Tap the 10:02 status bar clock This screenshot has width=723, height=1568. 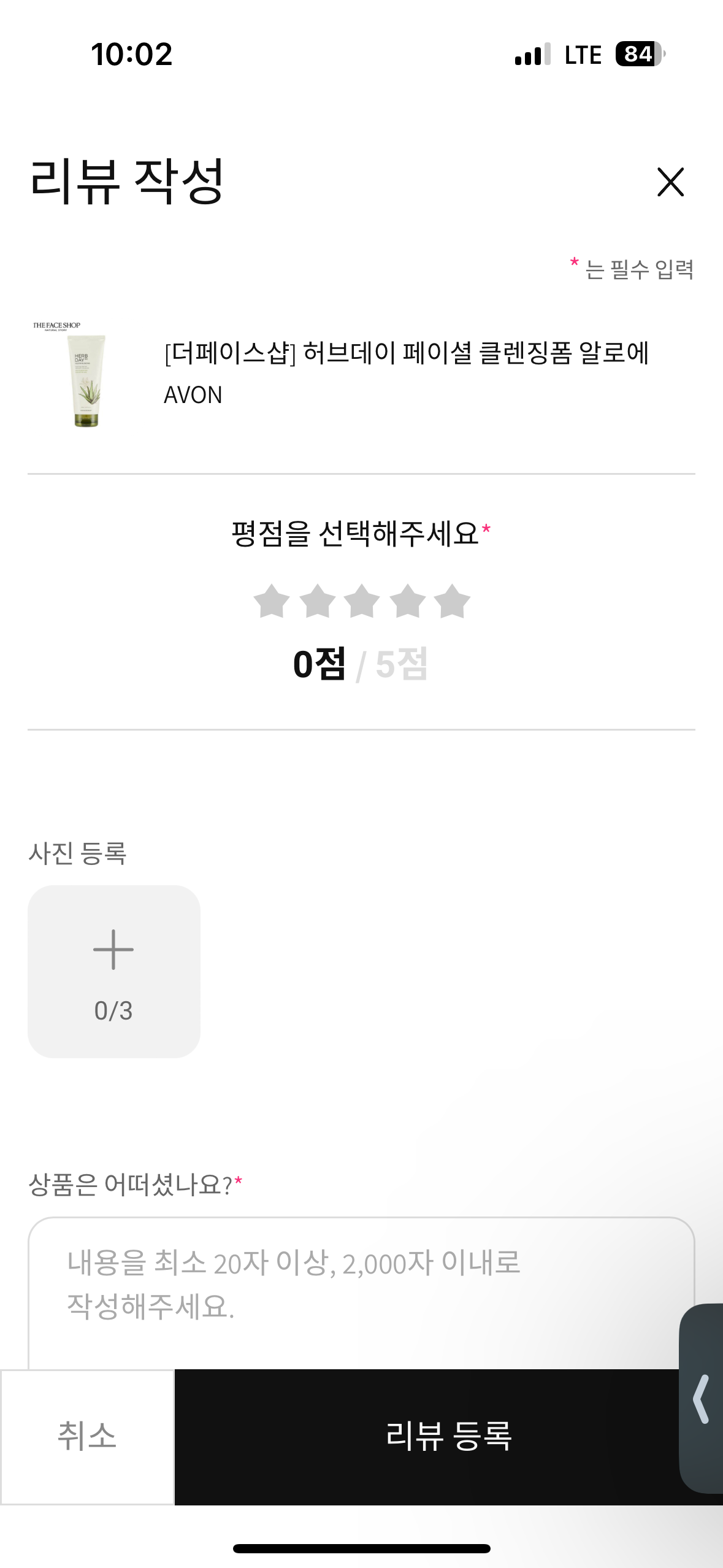(x=131, y=54)
